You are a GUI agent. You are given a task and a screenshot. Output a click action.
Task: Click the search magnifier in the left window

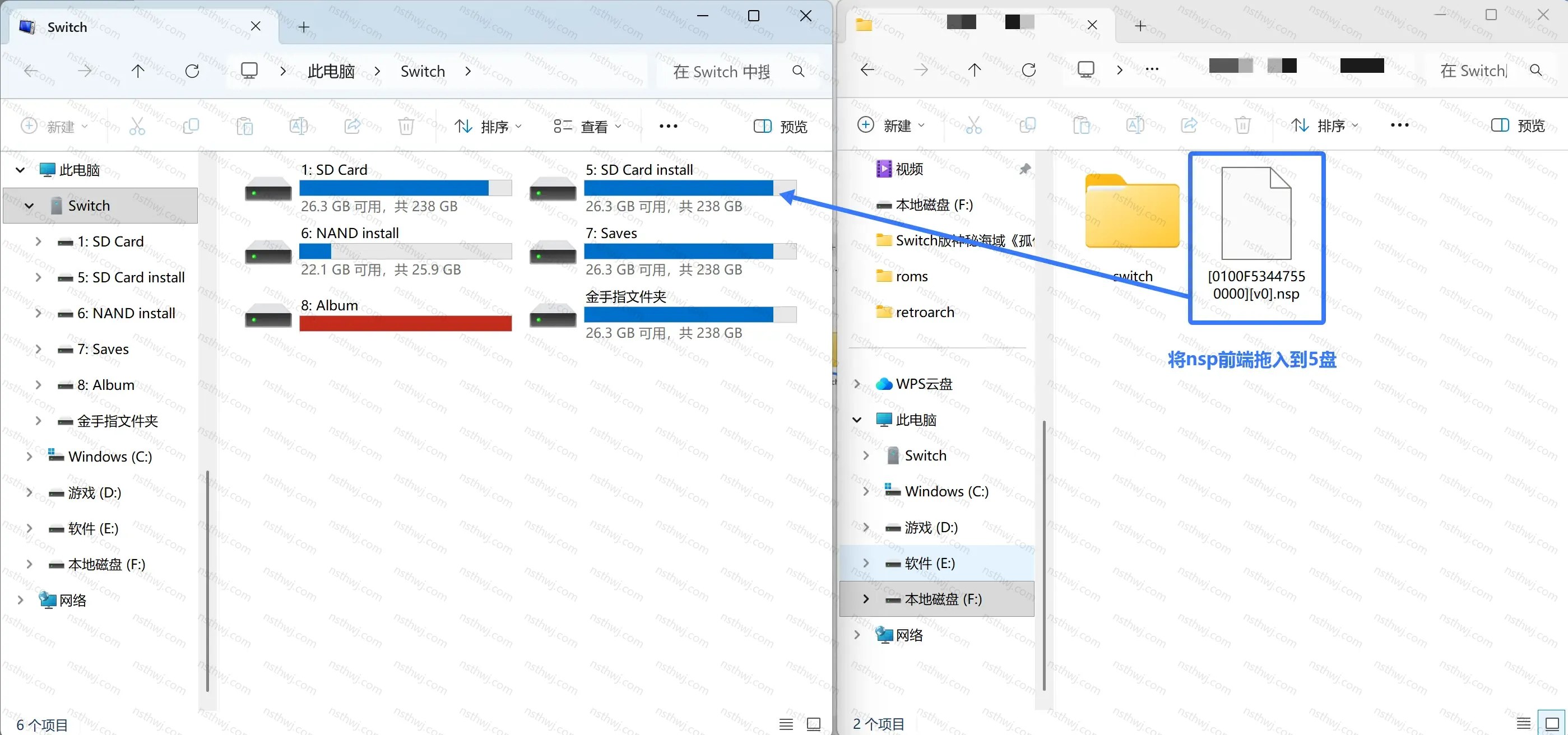[x=799, y=71]
